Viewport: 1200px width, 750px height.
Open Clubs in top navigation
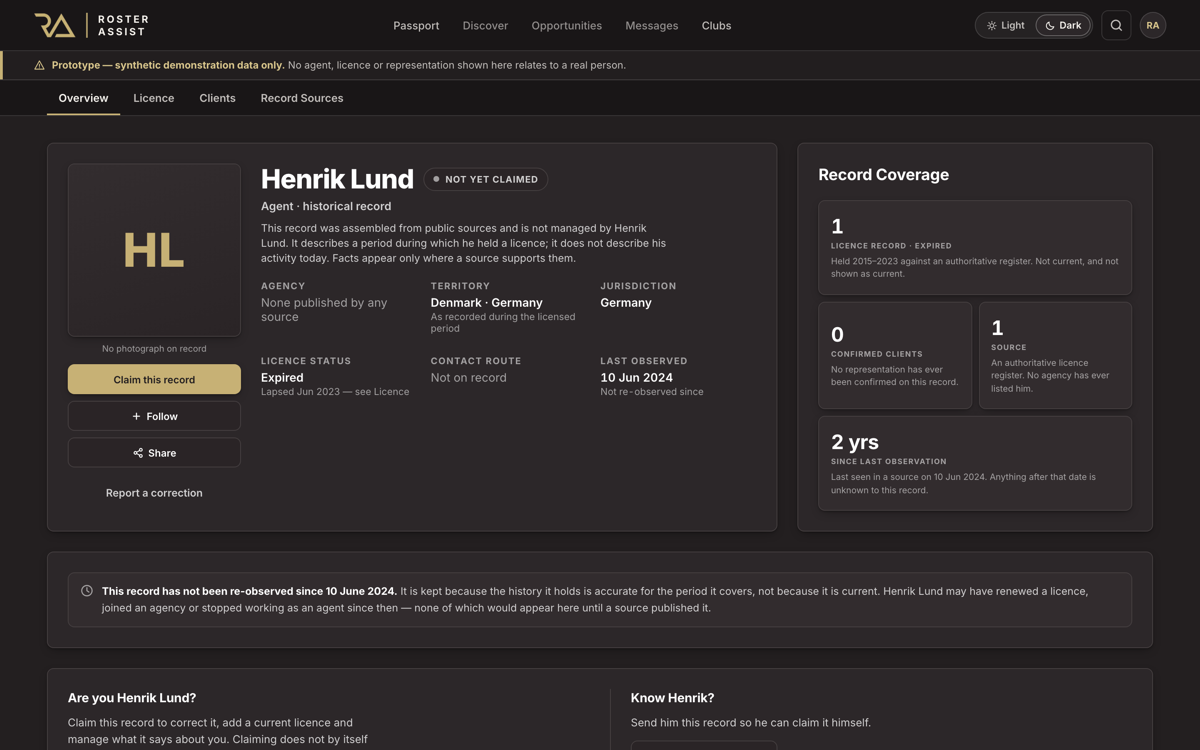(716, 26)
